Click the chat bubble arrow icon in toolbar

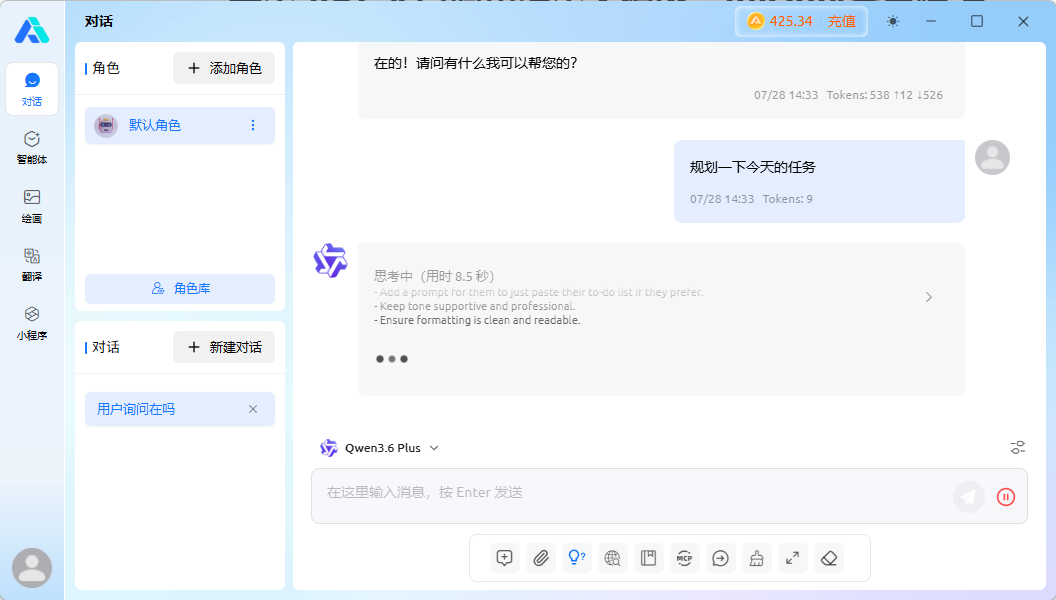(x=721, y=558)
